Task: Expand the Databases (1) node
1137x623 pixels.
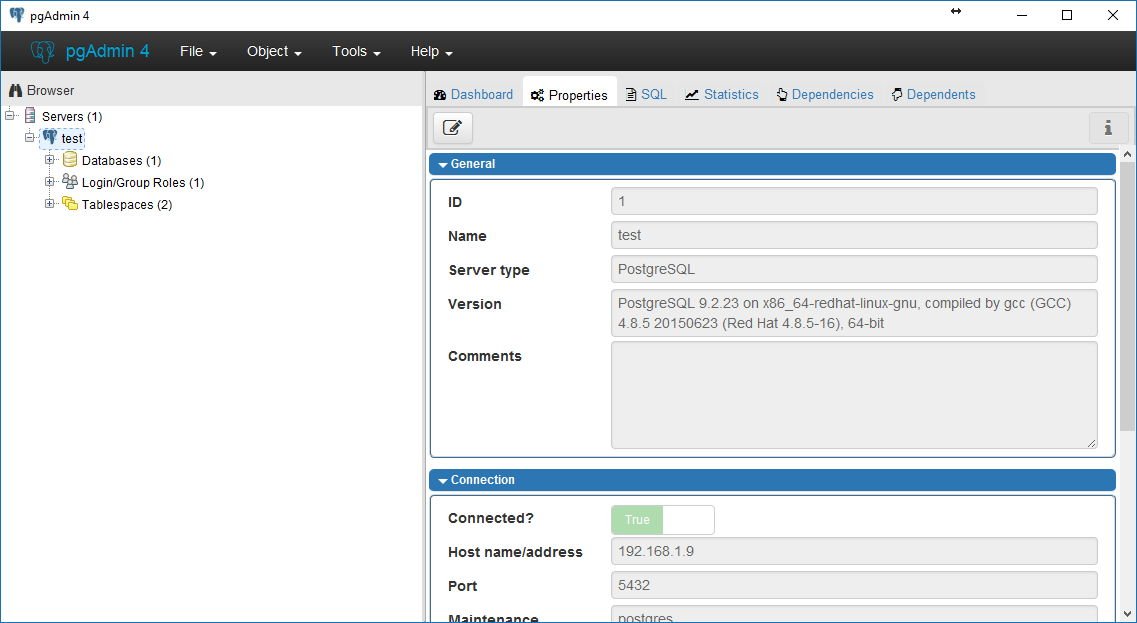Action: tap(49, 160)
